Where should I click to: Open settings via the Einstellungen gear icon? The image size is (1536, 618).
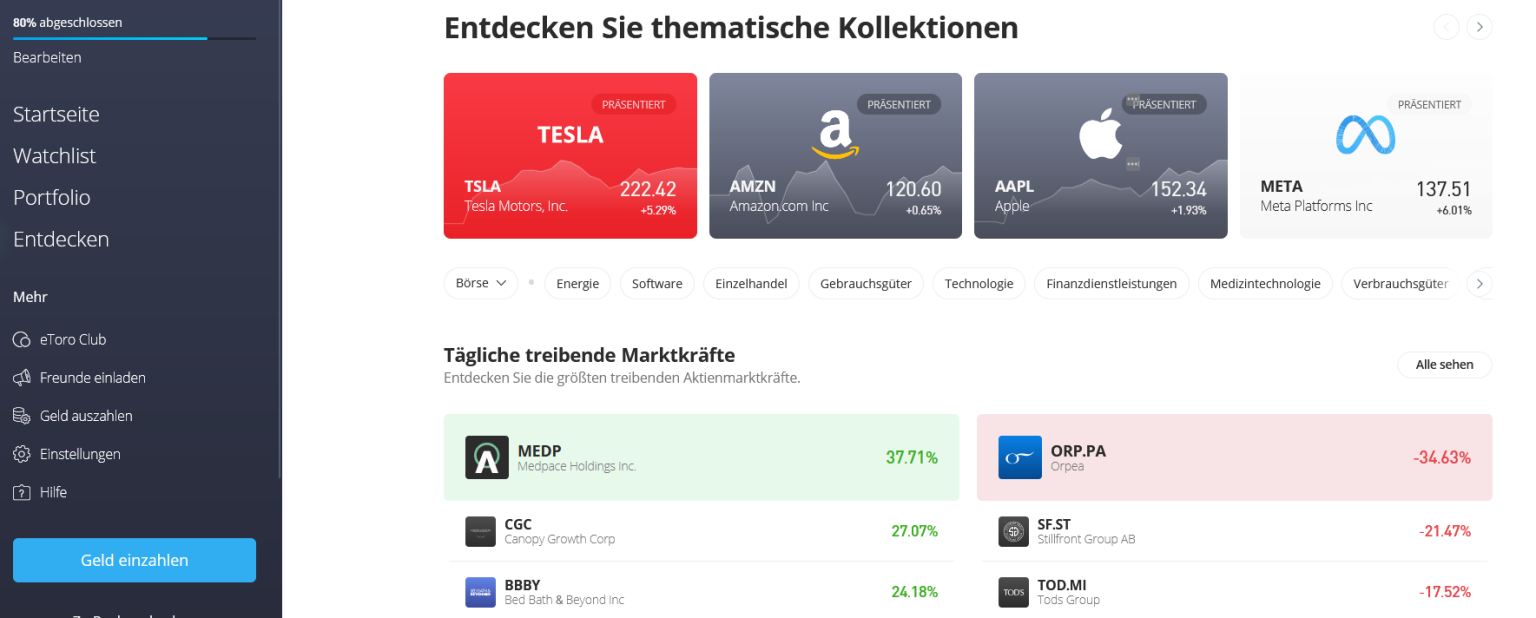tap(21, 454)
